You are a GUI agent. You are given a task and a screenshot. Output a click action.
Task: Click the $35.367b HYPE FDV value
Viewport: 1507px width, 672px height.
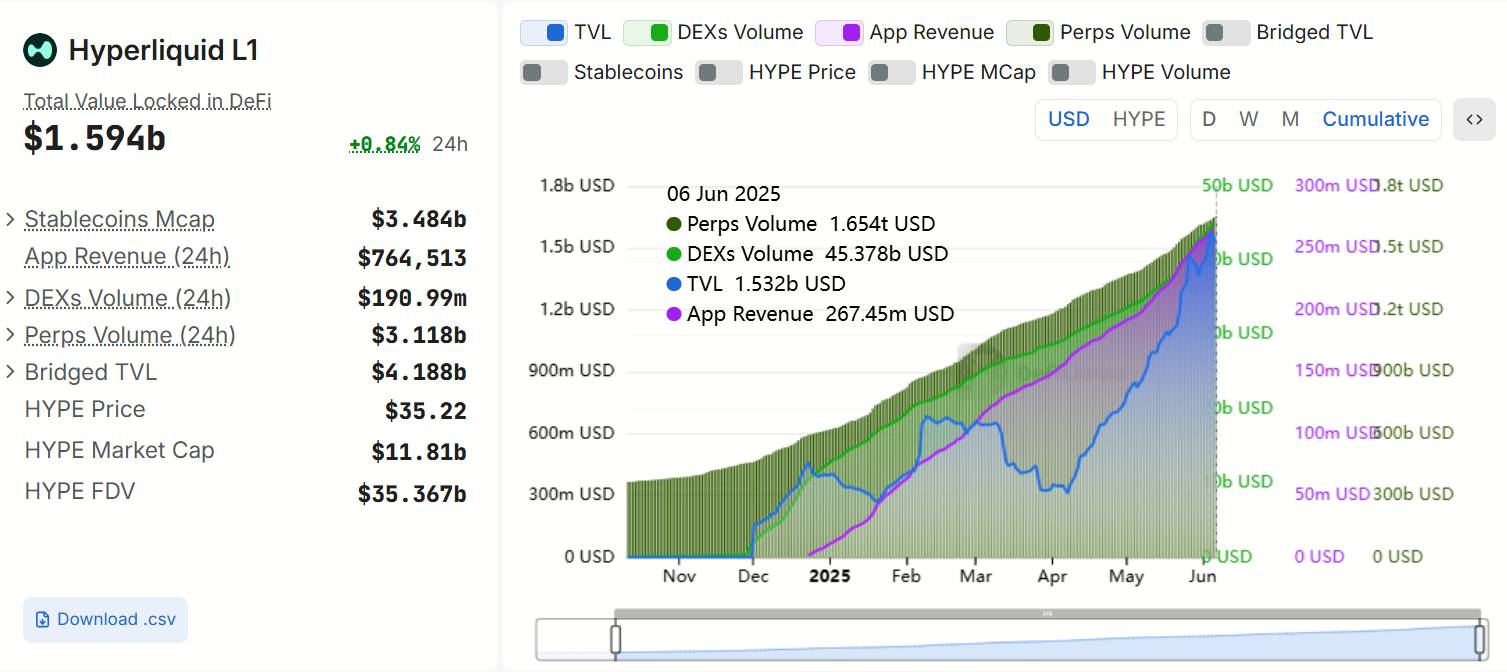click(x=412, y=493)
